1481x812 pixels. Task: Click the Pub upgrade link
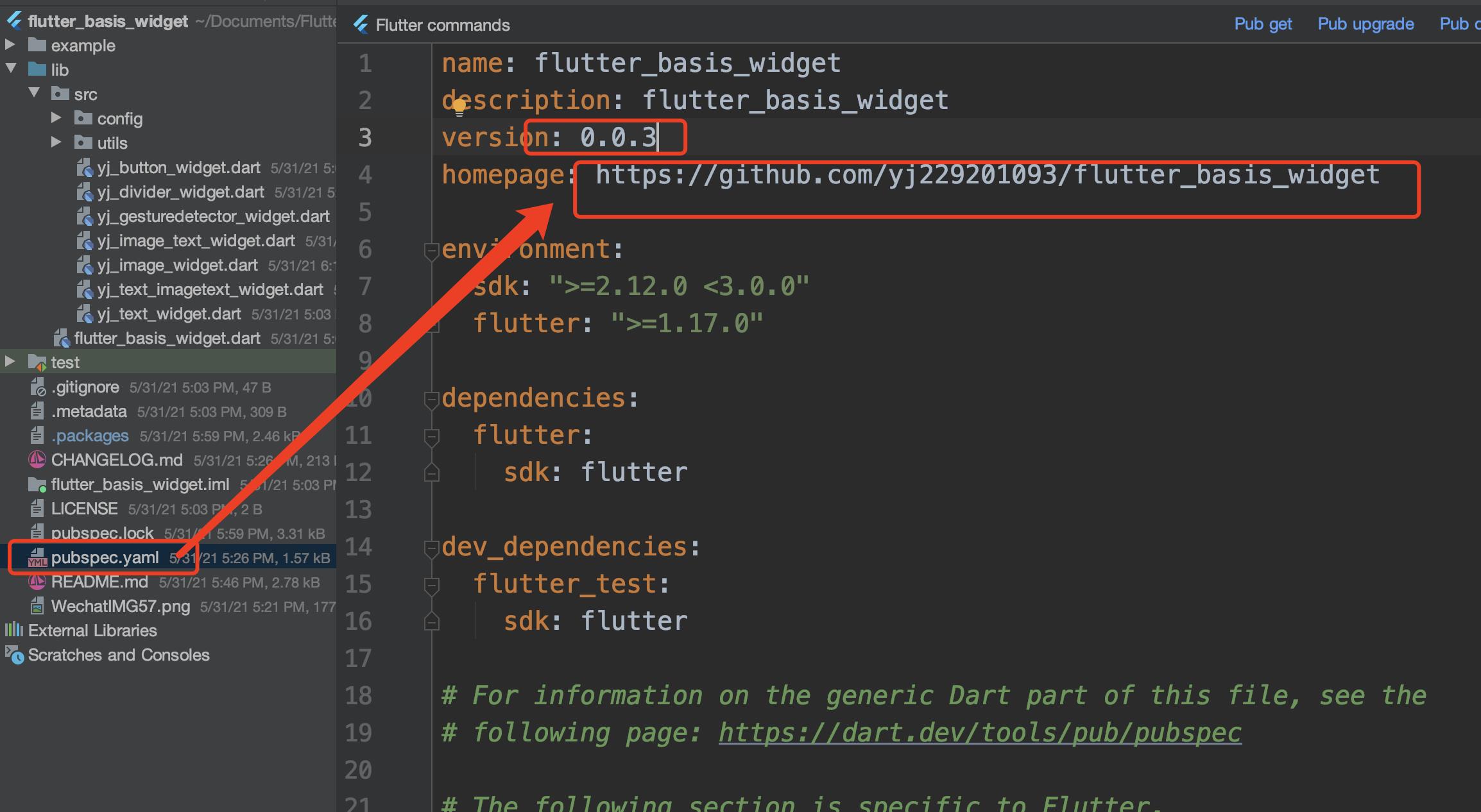click(x=1365, y=24)
